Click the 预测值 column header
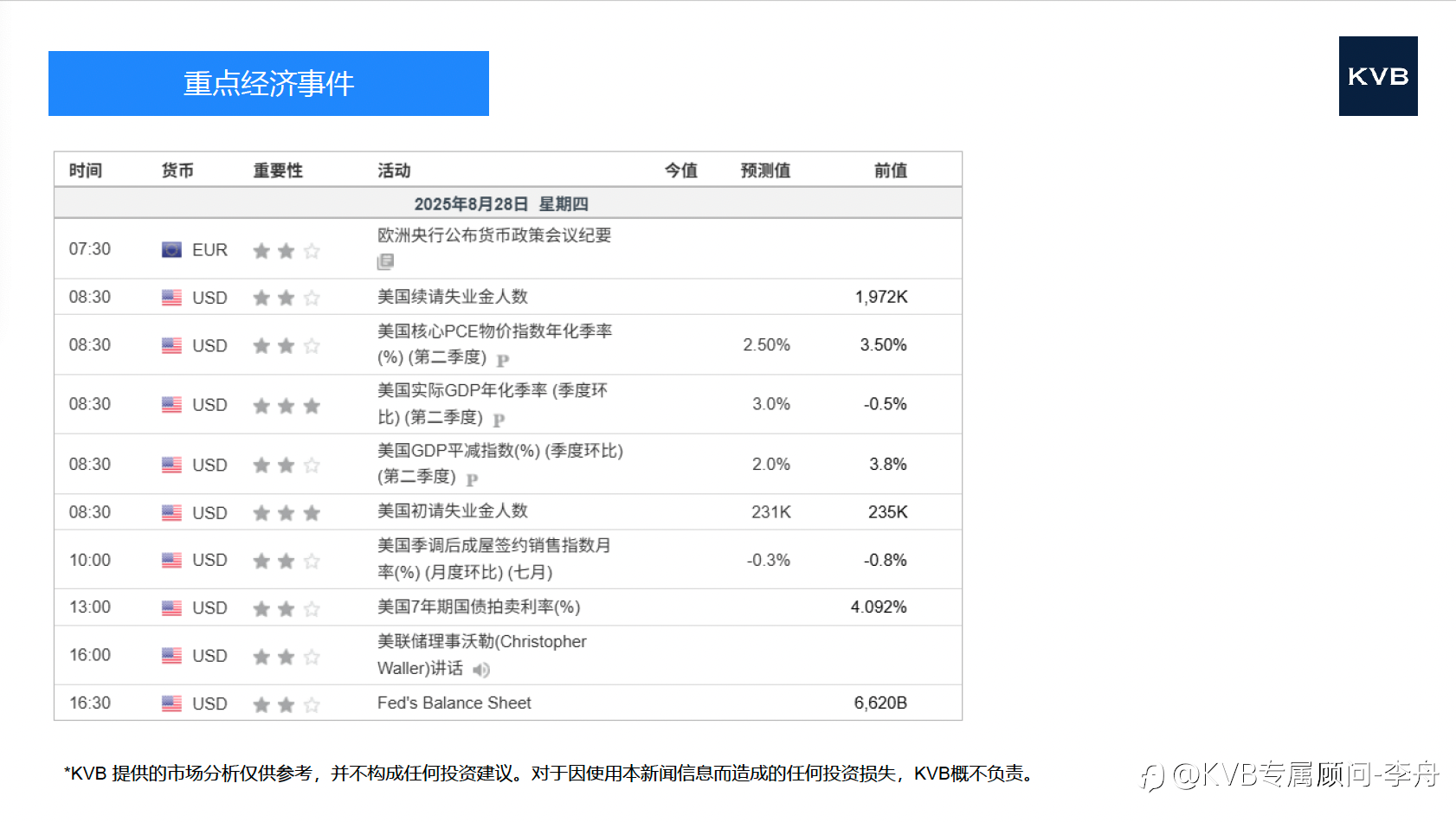Image resolution: width=1456 pixels, height=822 pixels. pos(765,170)
